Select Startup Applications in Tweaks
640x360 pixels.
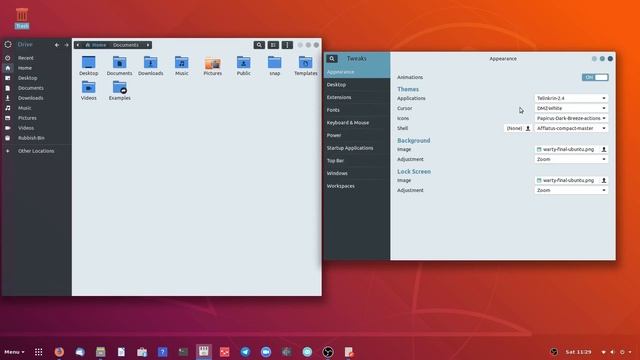[x=357, y=148]
